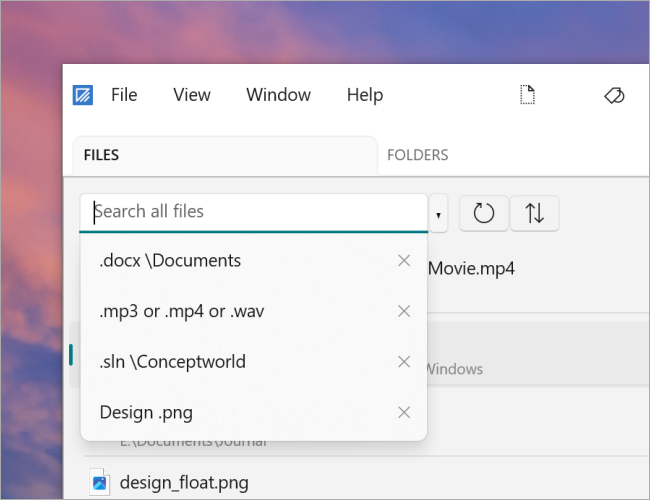Open the View menu

191,95
